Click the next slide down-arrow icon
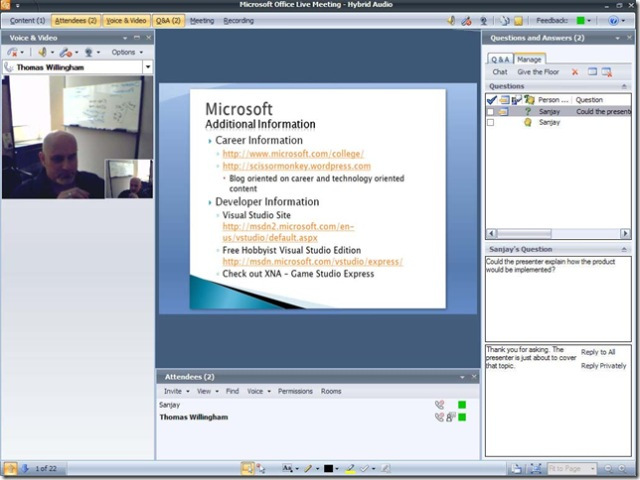Image resolution: width=640 pixels, height=480 pixels. point(25,469)
